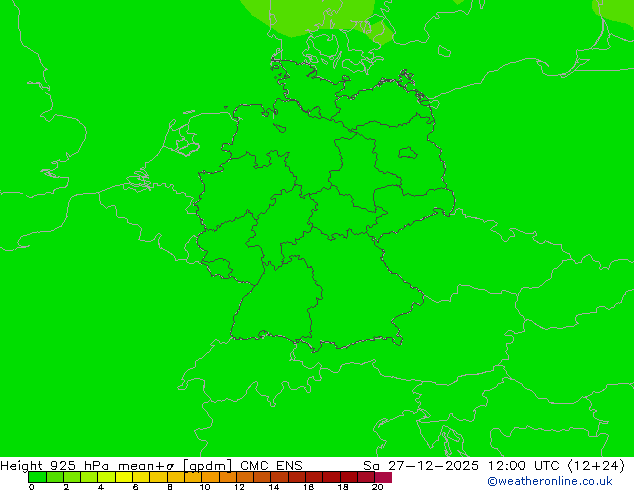Click the legend number label '20'

[377, 487]
